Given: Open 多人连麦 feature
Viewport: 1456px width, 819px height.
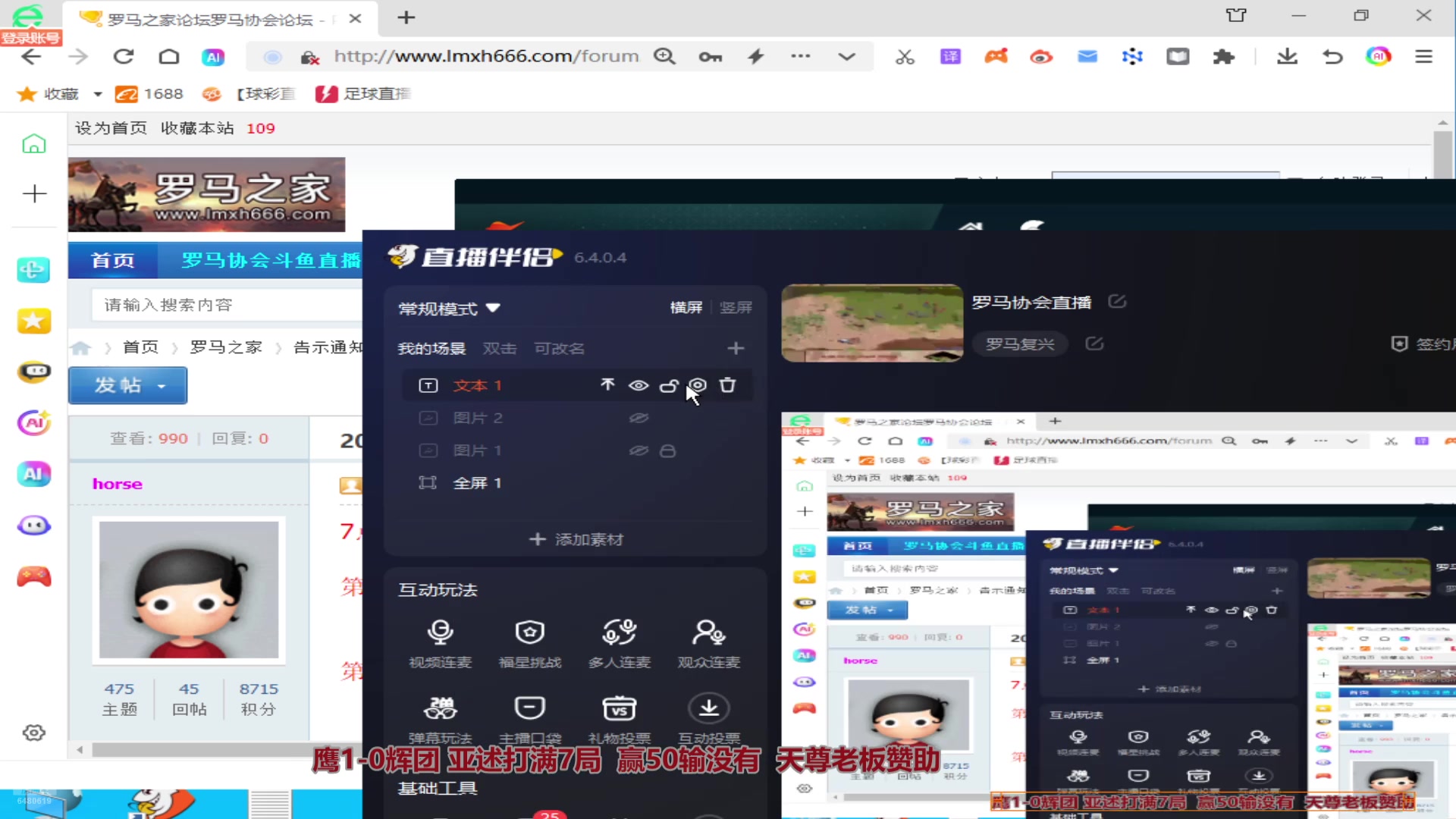Looking at the screenshot, I should pos(619,644).
